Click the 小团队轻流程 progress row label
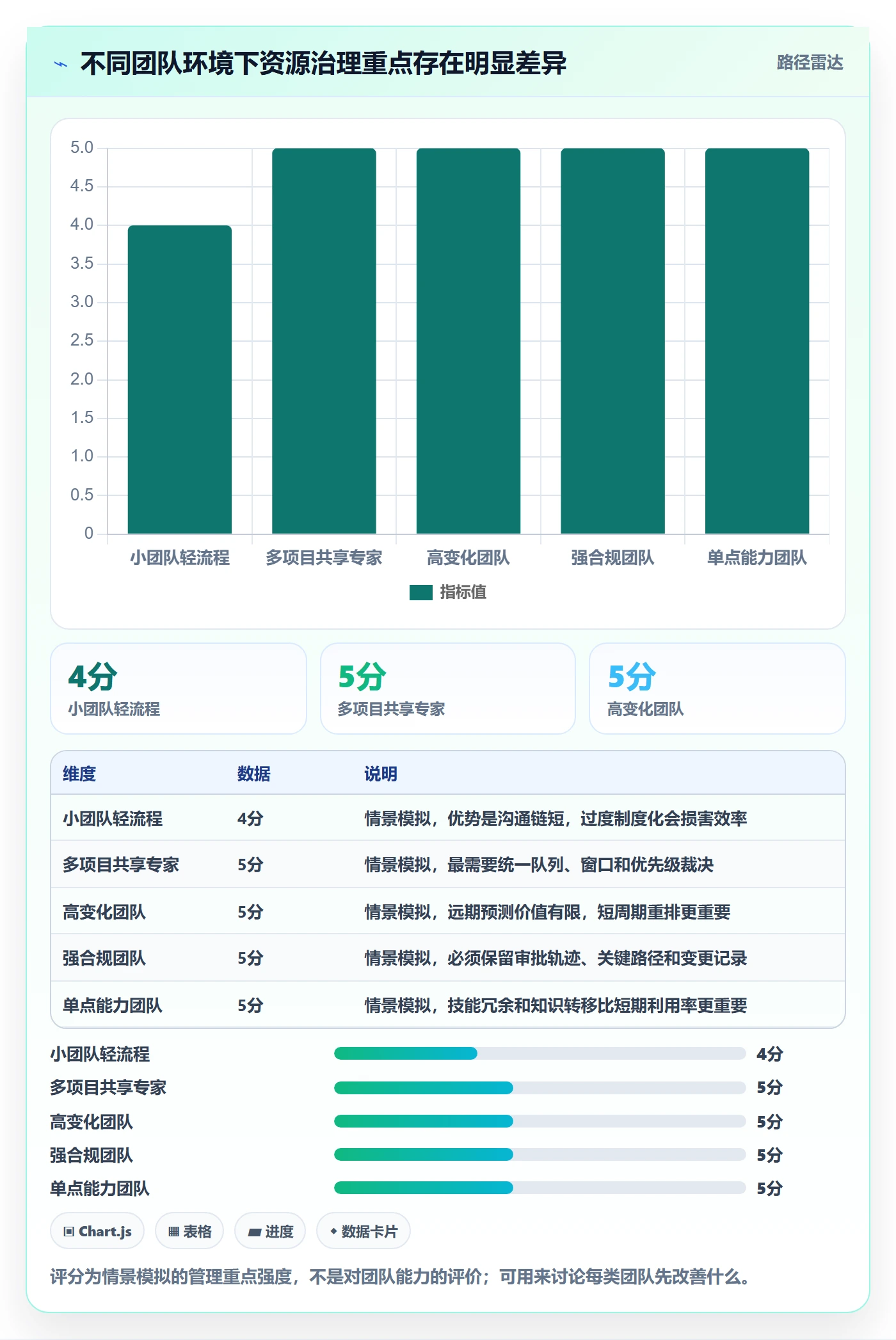 point(100,1055)
